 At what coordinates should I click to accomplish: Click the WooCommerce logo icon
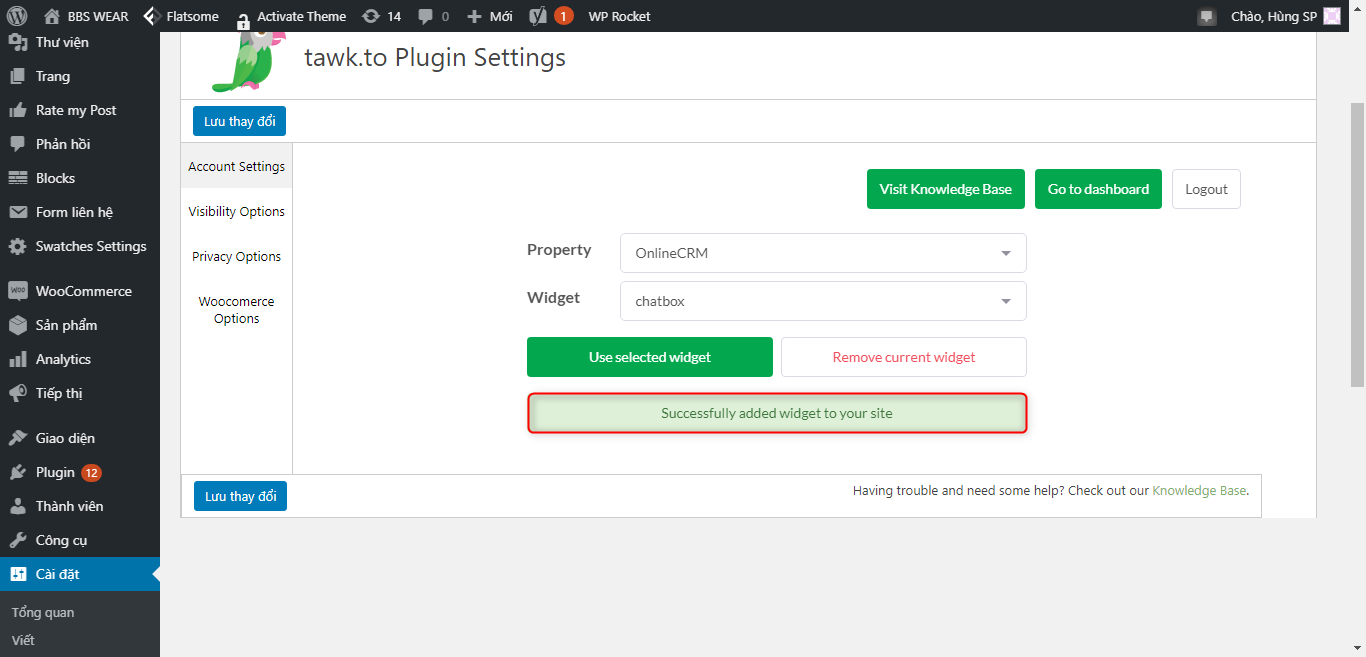coord(18,291)
